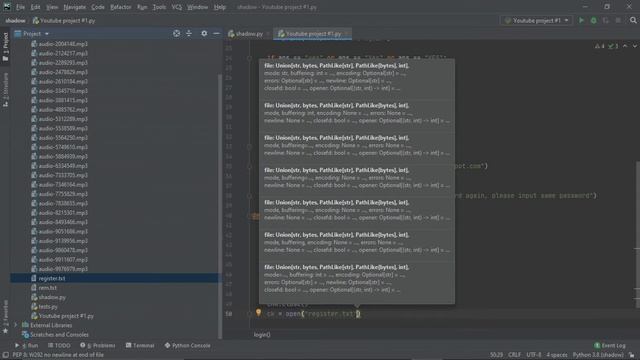
Task: Open the Project view dropdown
Action: [32, 33]
